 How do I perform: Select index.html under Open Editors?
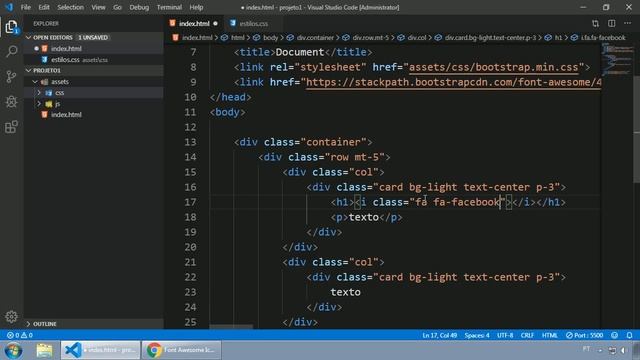(66, 49)
